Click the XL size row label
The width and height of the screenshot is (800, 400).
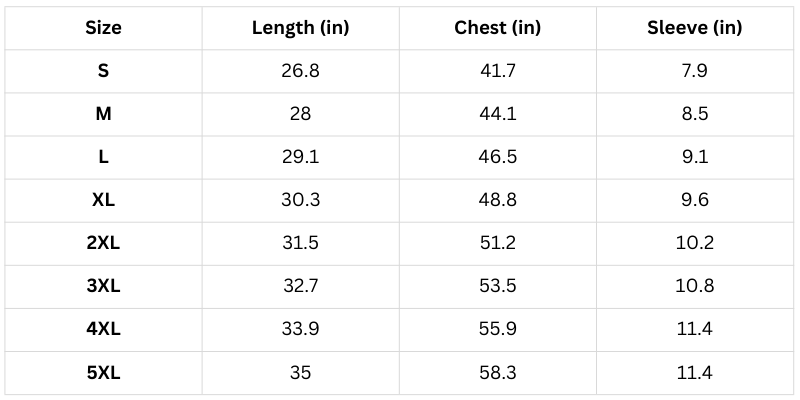click(104, 200)
